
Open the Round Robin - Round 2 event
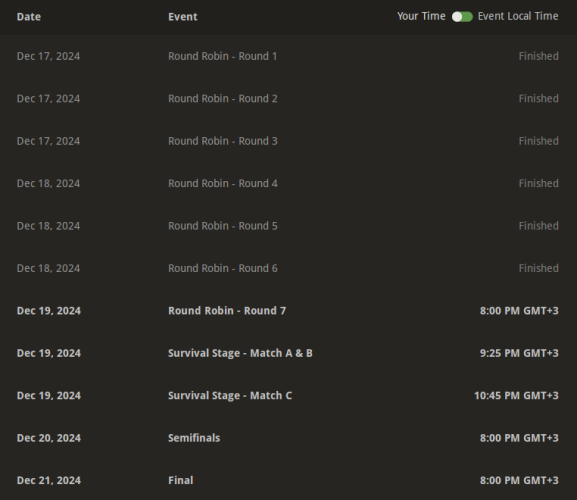(288, 99)
